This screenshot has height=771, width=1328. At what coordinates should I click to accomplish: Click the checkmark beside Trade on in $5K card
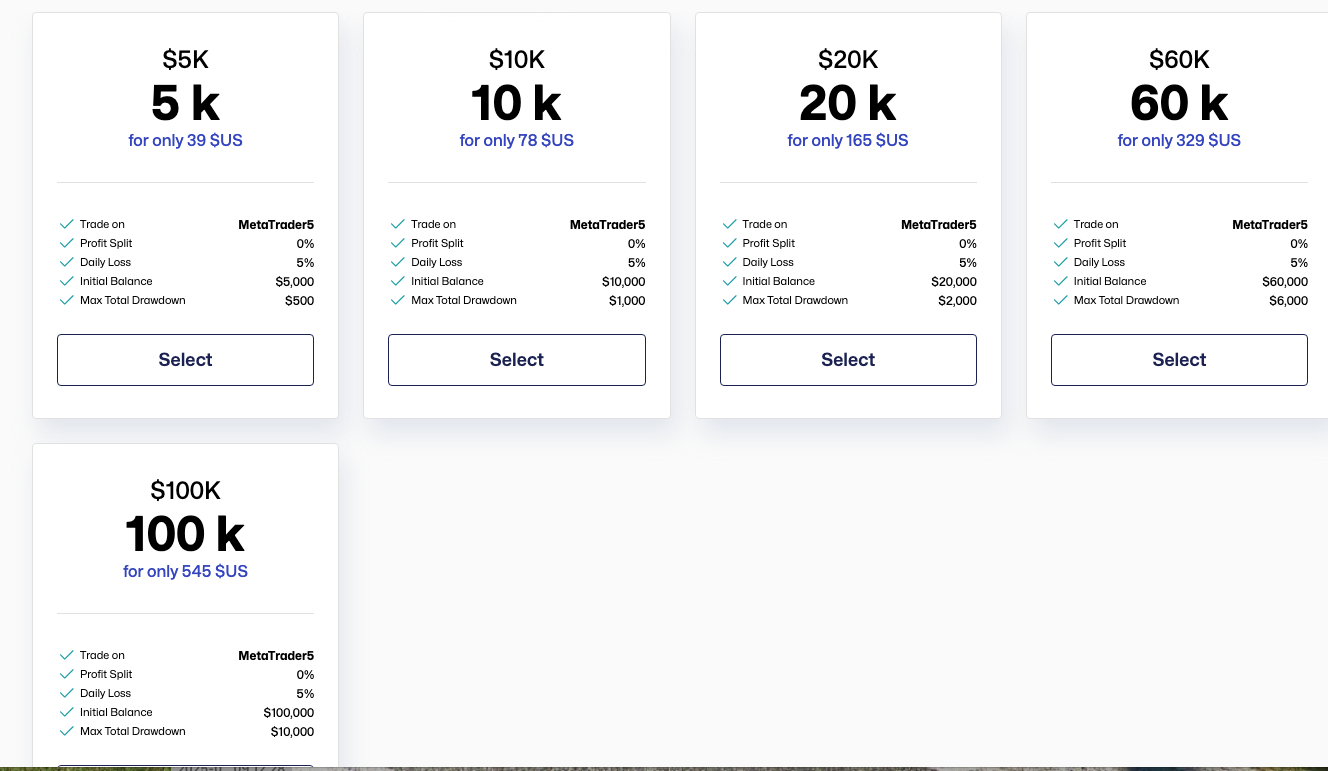pos(67,224)
